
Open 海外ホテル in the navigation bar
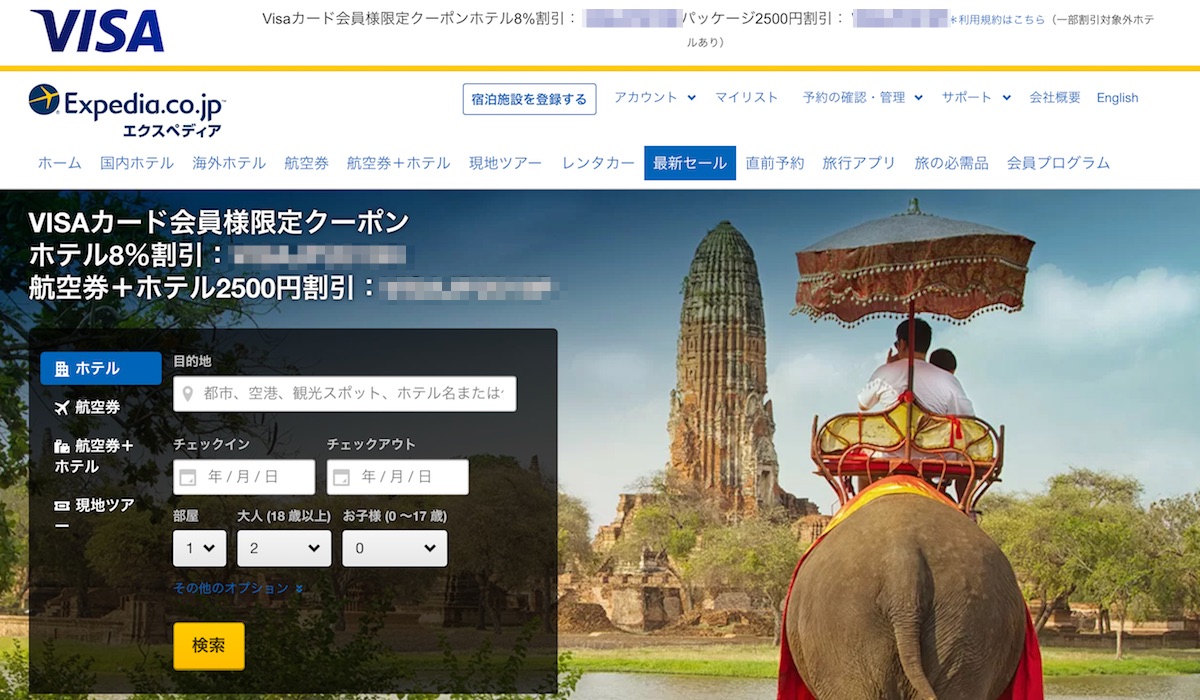pos(229,163)
